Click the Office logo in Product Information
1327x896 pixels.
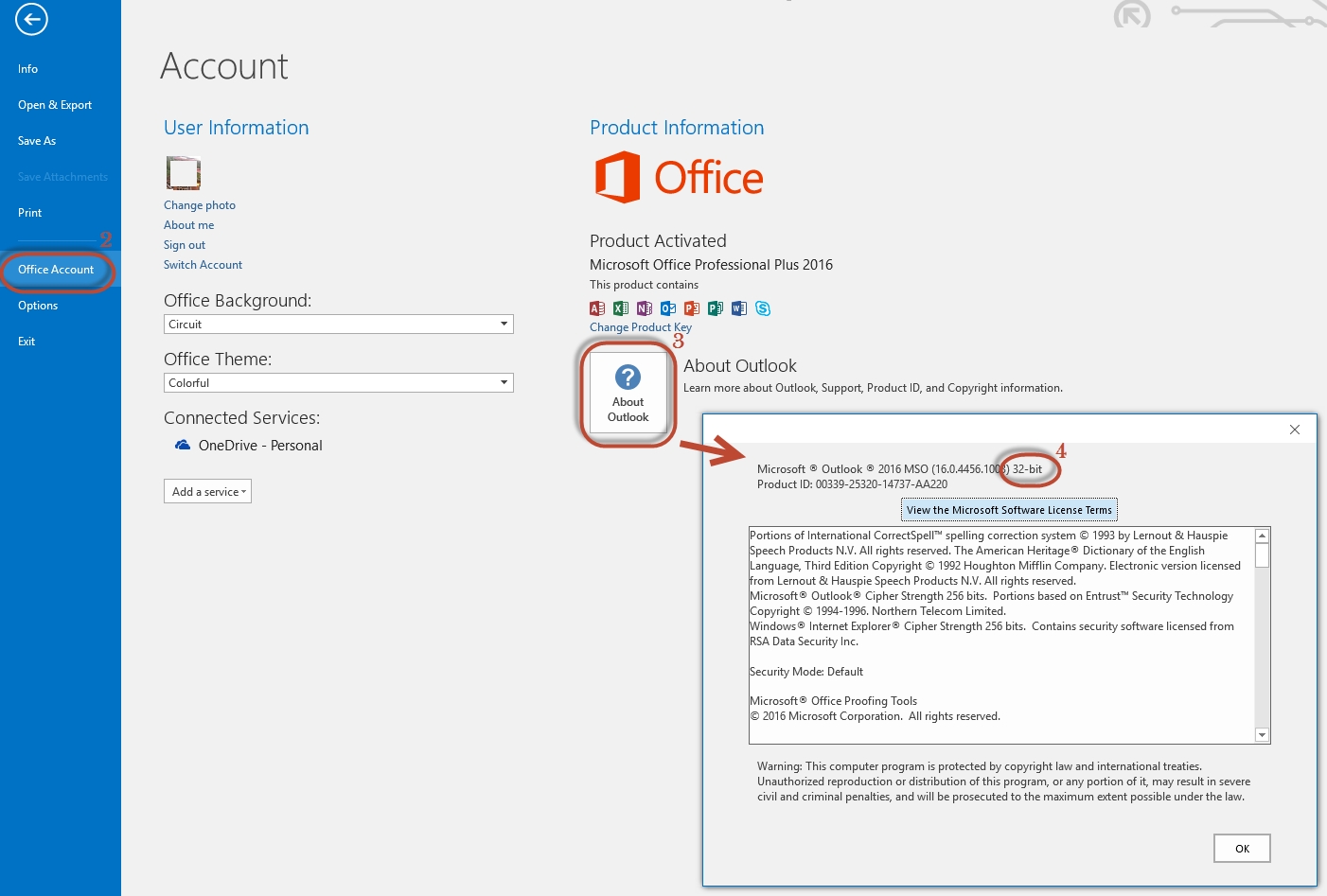[679, 177]
